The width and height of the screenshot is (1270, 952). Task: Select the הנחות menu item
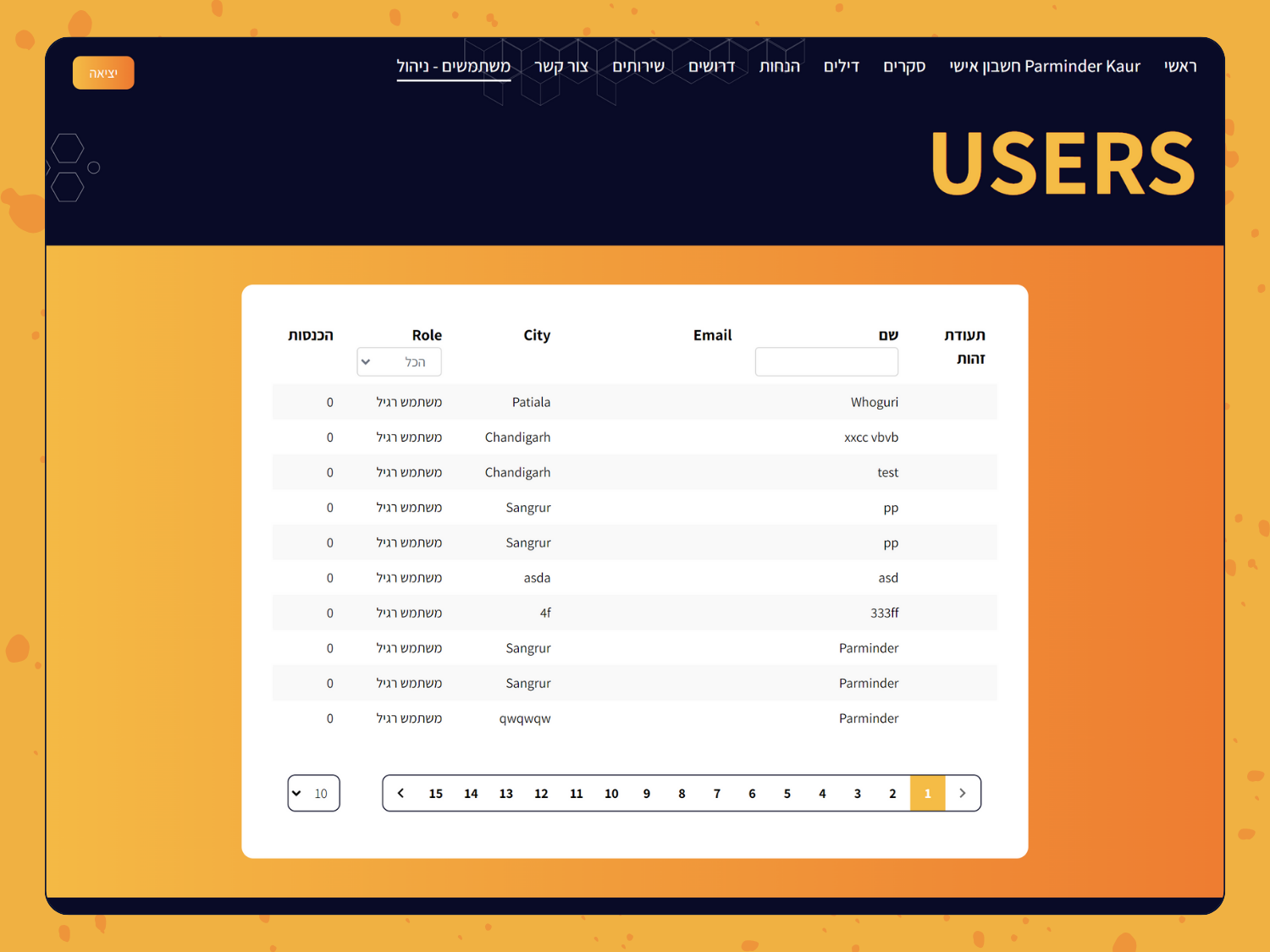779,66
